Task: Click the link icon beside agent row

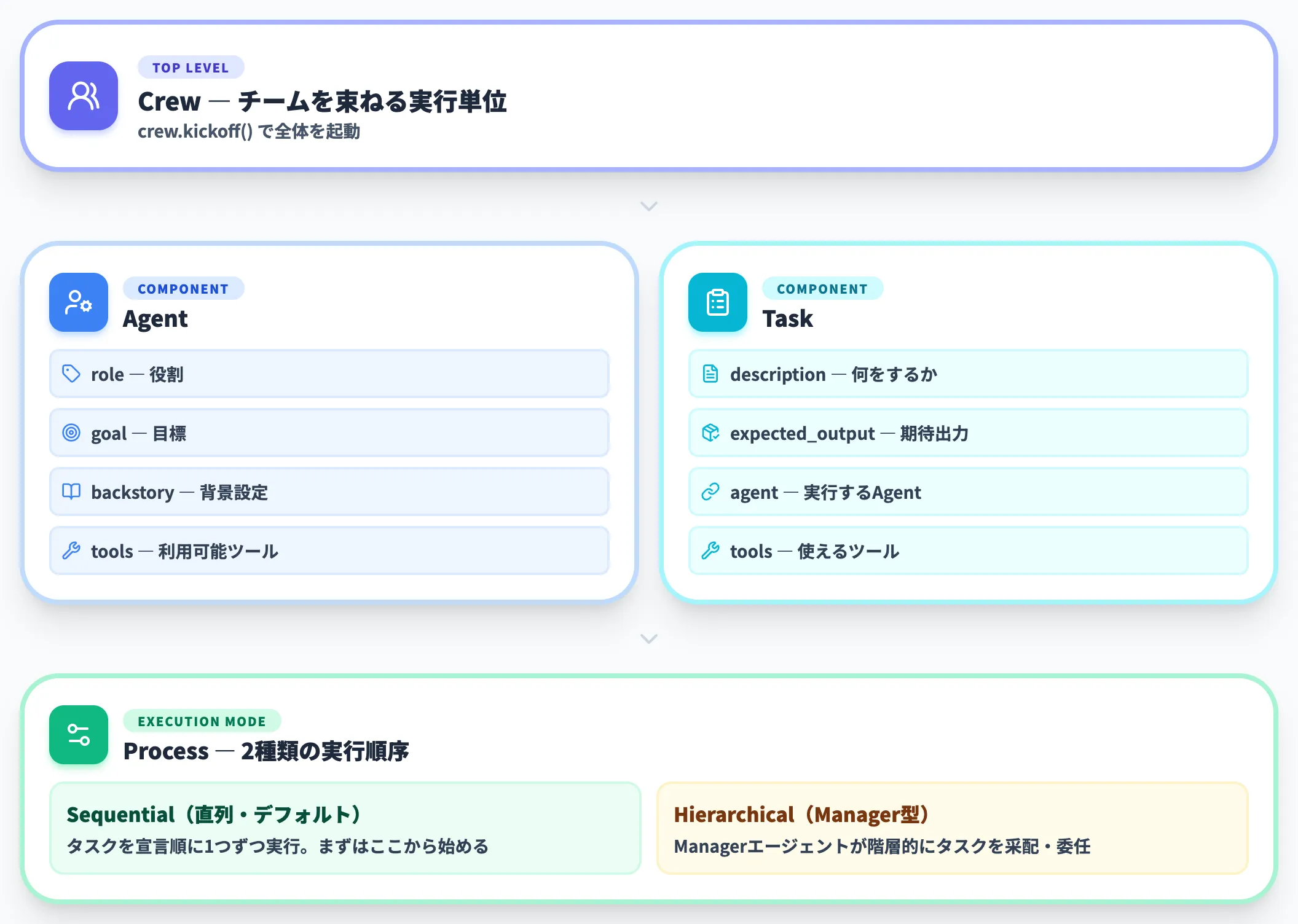Action: 710,491
